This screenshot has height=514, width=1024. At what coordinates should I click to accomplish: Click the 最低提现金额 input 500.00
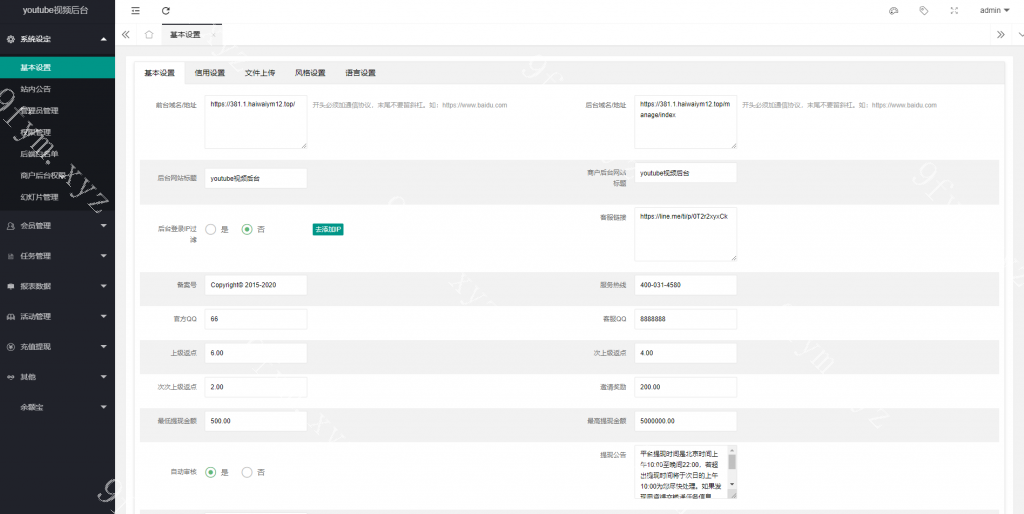[x=256, y=421]
